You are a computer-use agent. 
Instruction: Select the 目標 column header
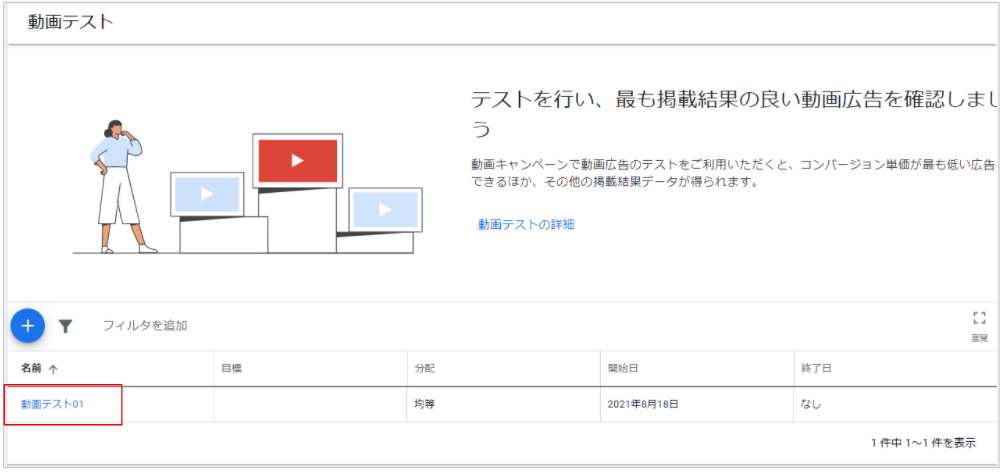coord(231,368)
